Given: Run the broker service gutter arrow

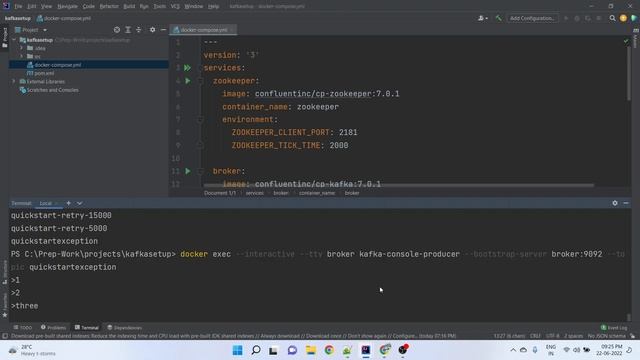Looking at the screenshot, I should click(188, 171).
